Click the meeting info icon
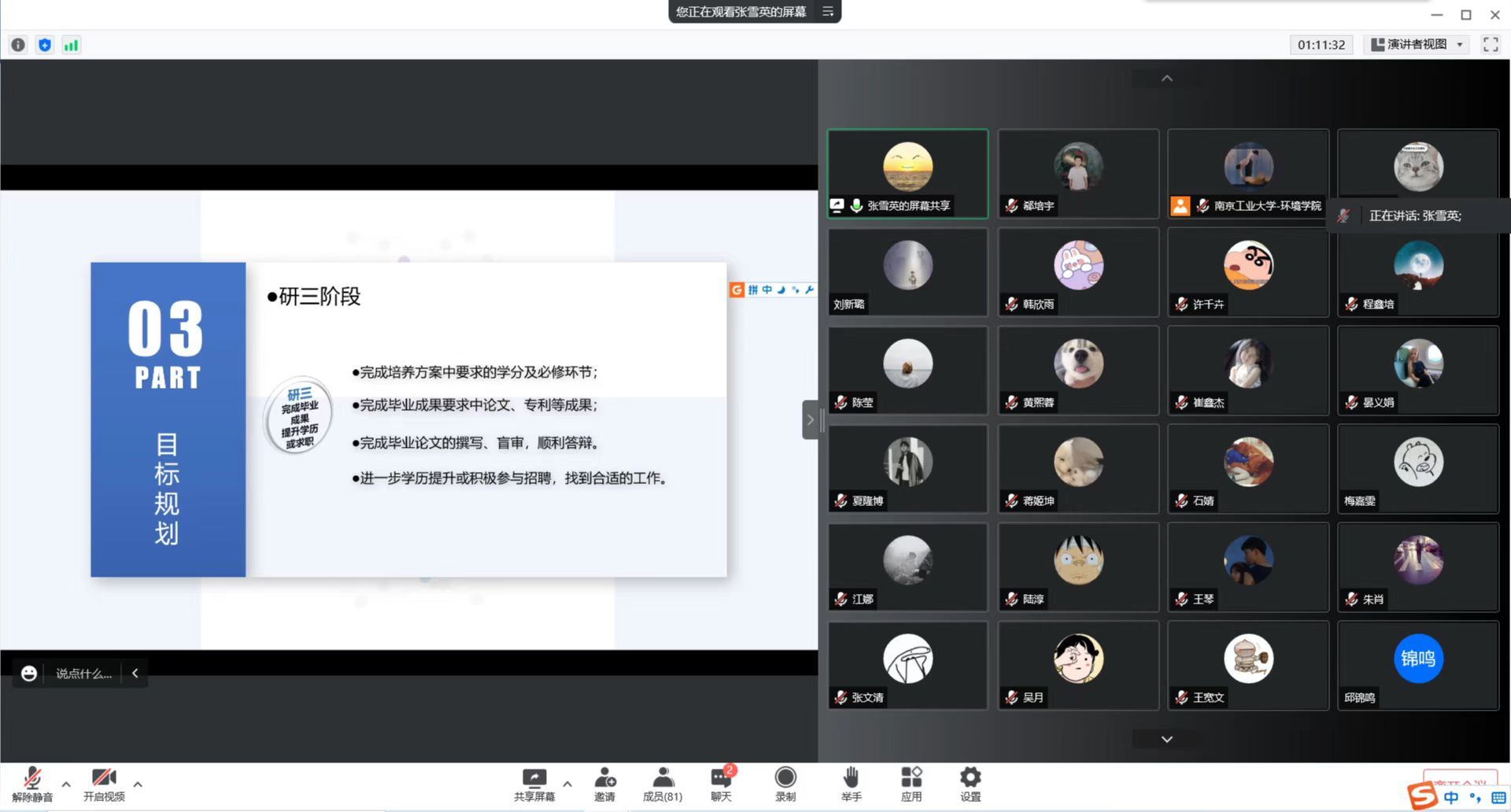This screenshot has width=1511, height=812. click(18, 45)
